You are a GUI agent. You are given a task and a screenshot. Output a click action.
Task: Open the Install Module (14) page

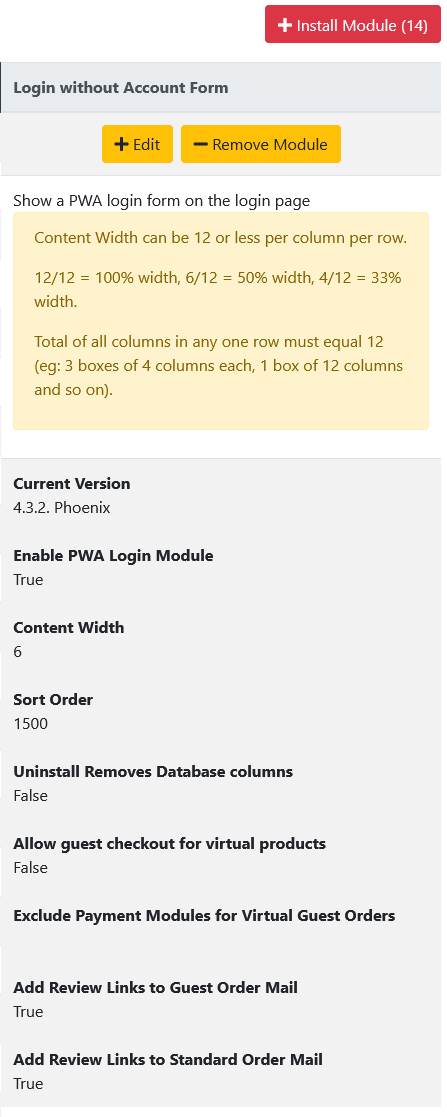[353, 25]
